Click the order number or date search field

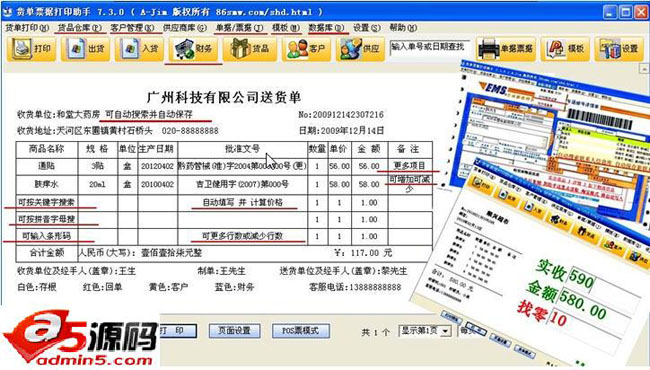(x=430, y=47)
